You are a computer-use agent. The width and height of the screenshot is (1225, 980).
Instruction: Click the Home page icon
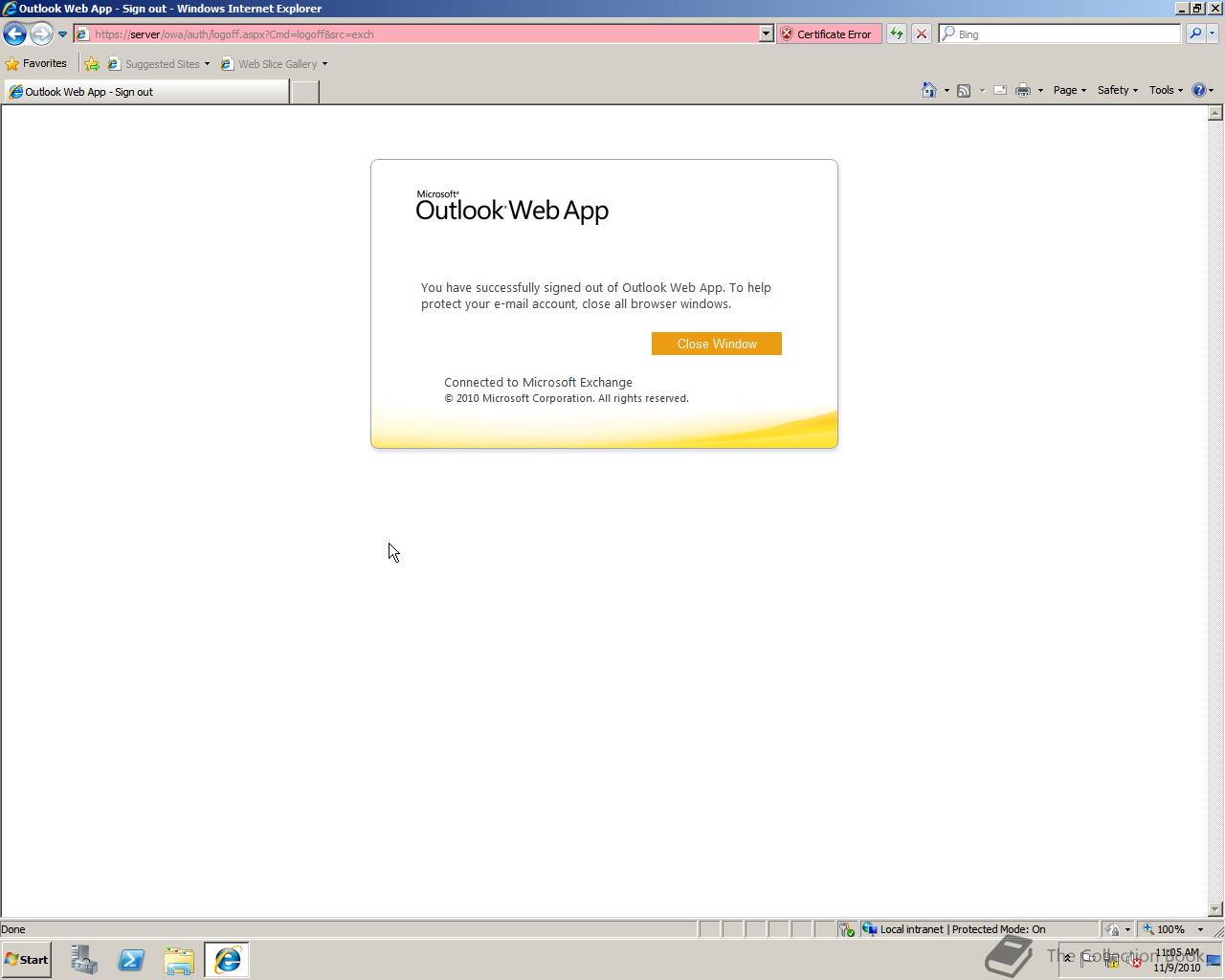point(928,90)
